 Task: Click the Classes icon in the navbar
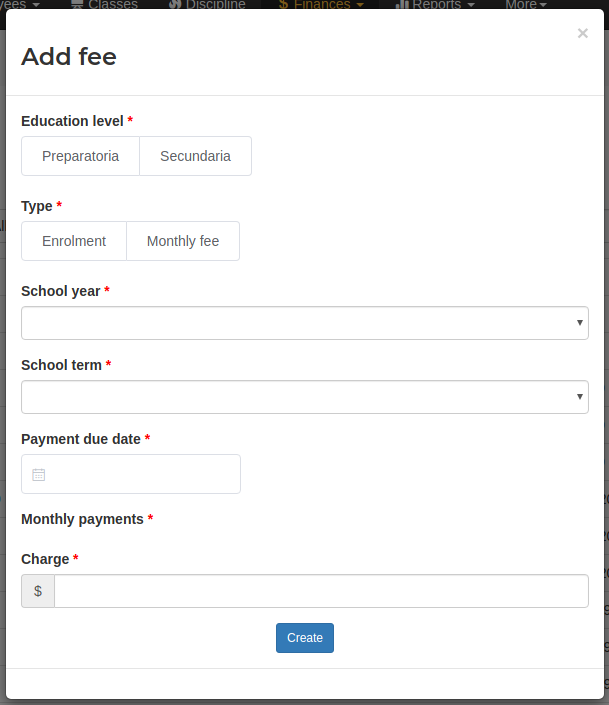[x=76, y=4]
